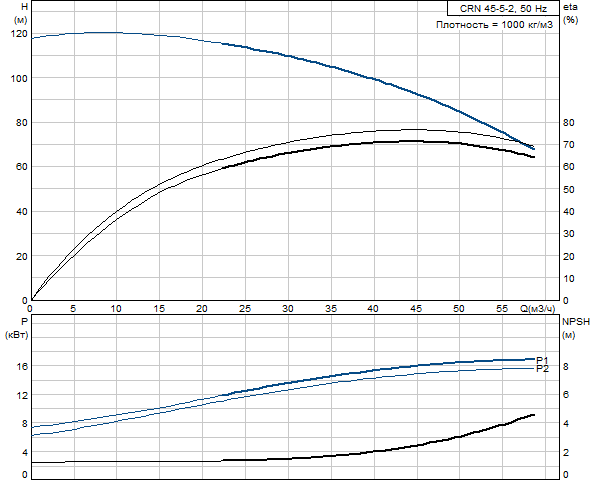
Task: Click the 80 tick on the eta axis
Action: [568, 122]
